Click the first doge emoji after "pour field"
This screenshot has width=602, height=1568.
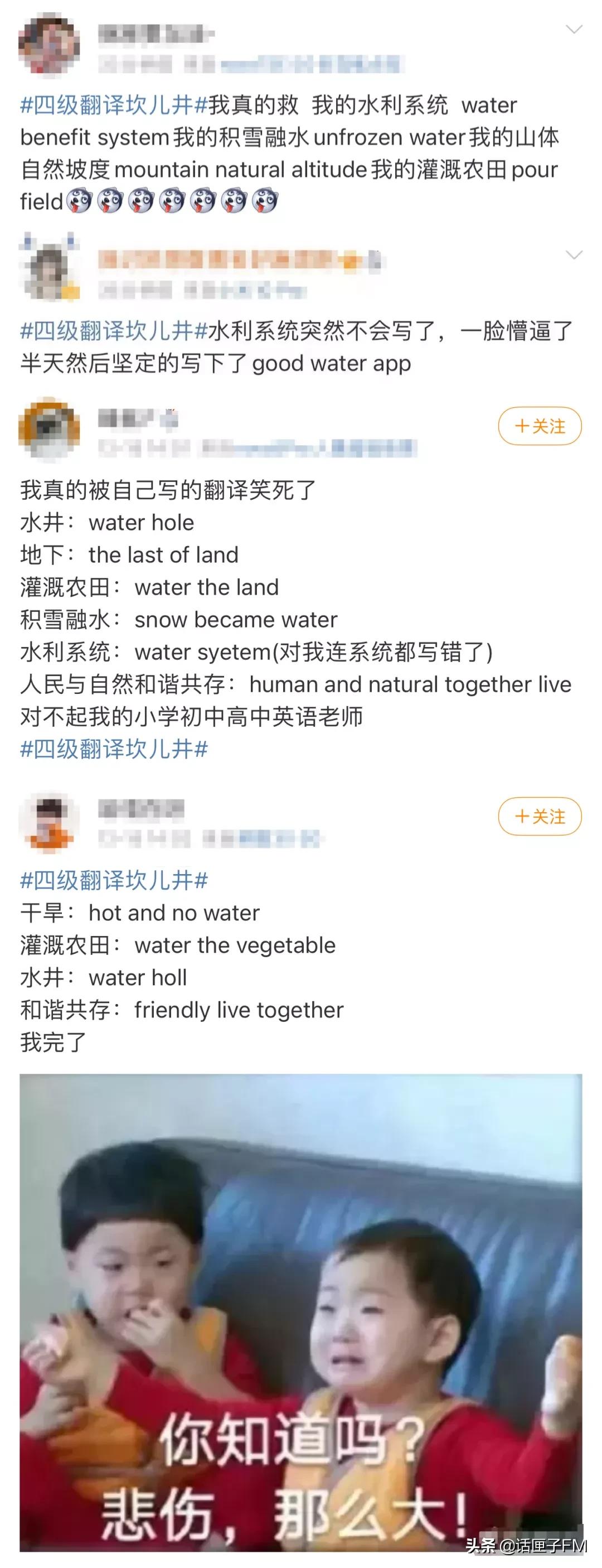tap(79, 201)
